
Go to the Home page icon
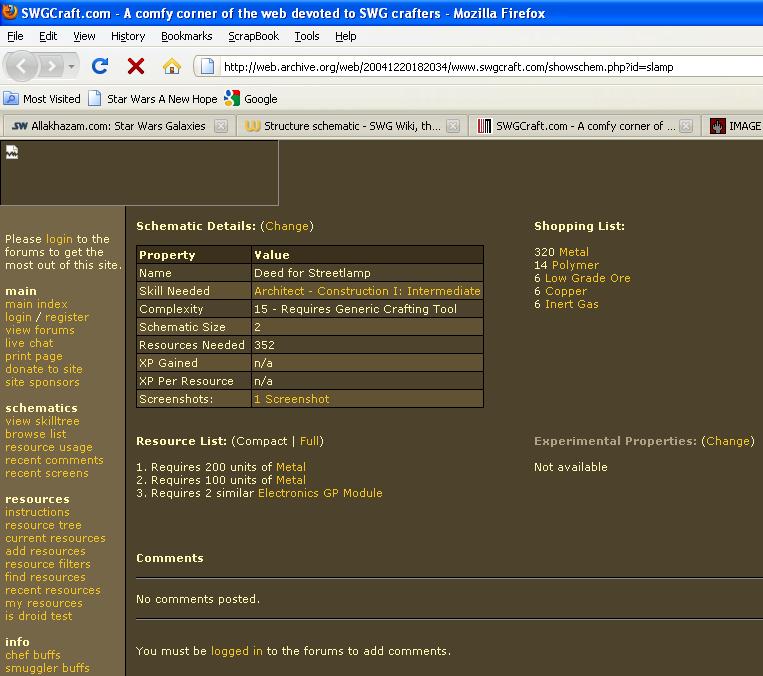172,66
